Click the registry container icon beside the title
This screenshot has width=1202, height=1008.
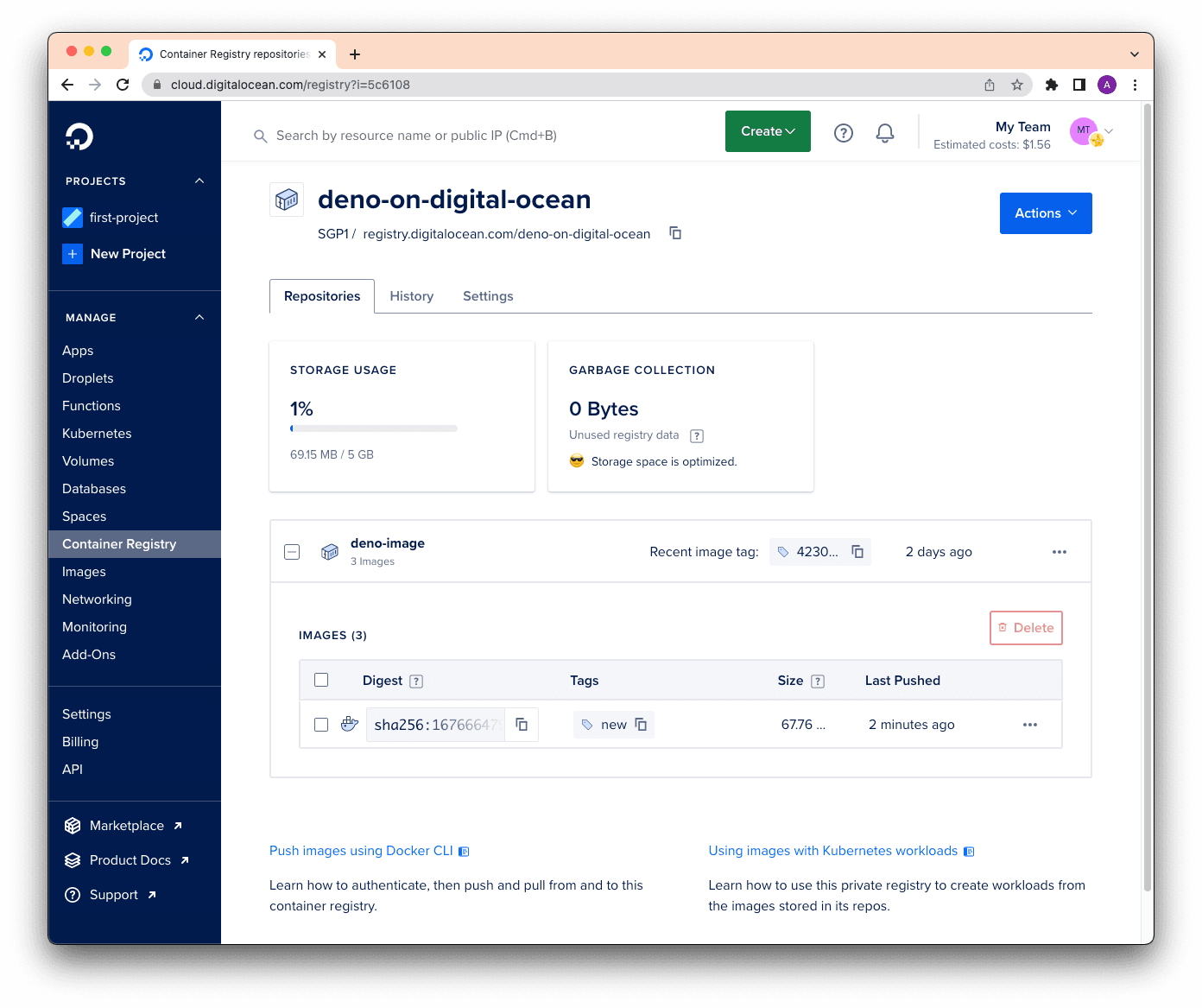coord(287,200)
